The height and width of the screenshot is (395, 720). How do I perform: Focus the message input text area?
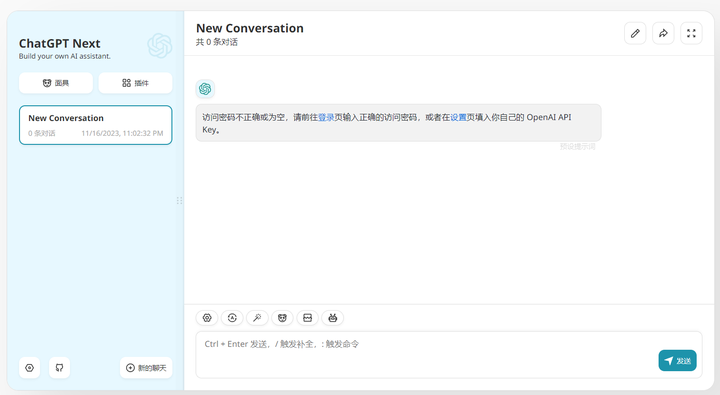tap(449, 355)
